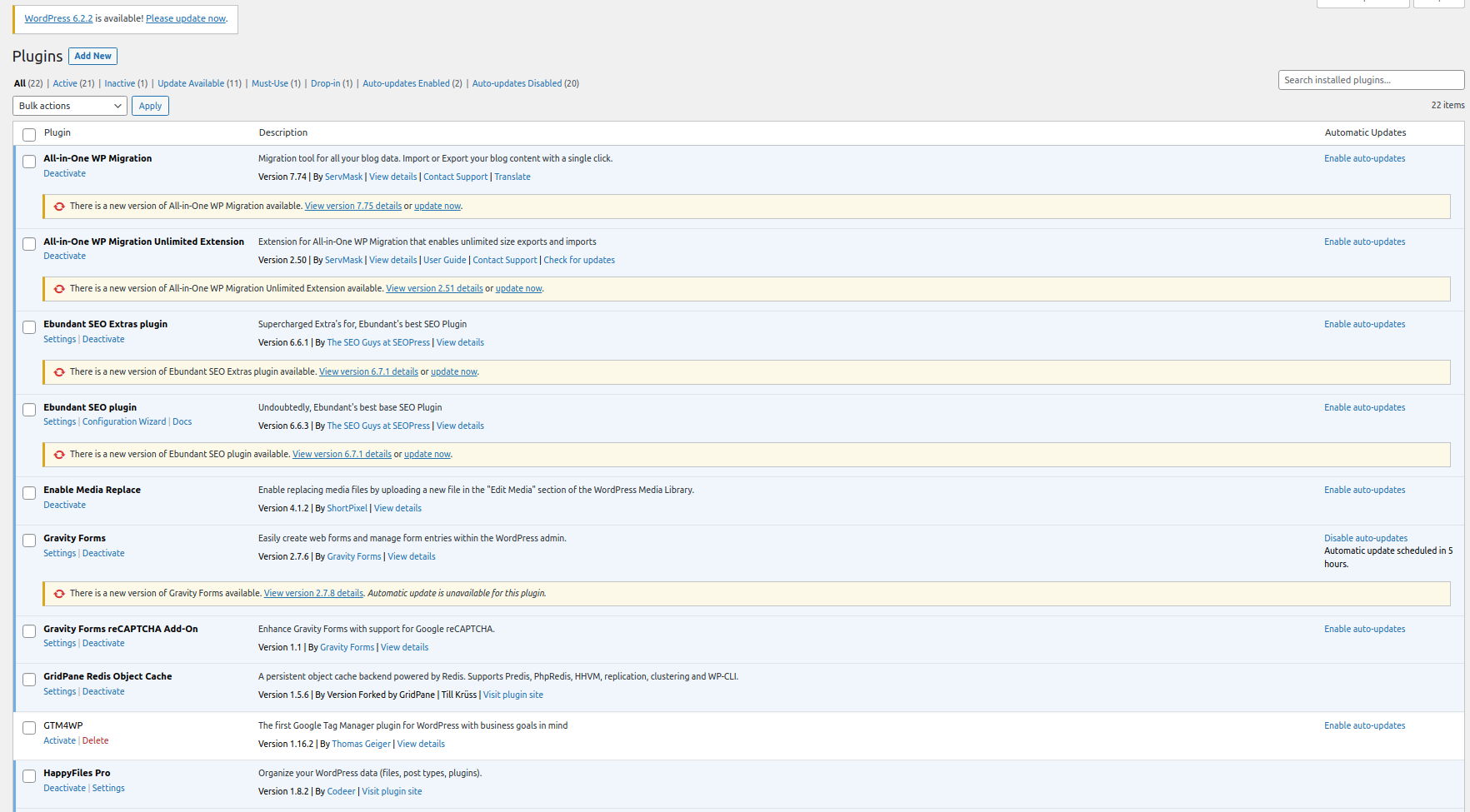Select the GTM4WP plugin checkbox
This screenshot has height=812, width=1470.
pyautogui.click(x=29, y=728)
